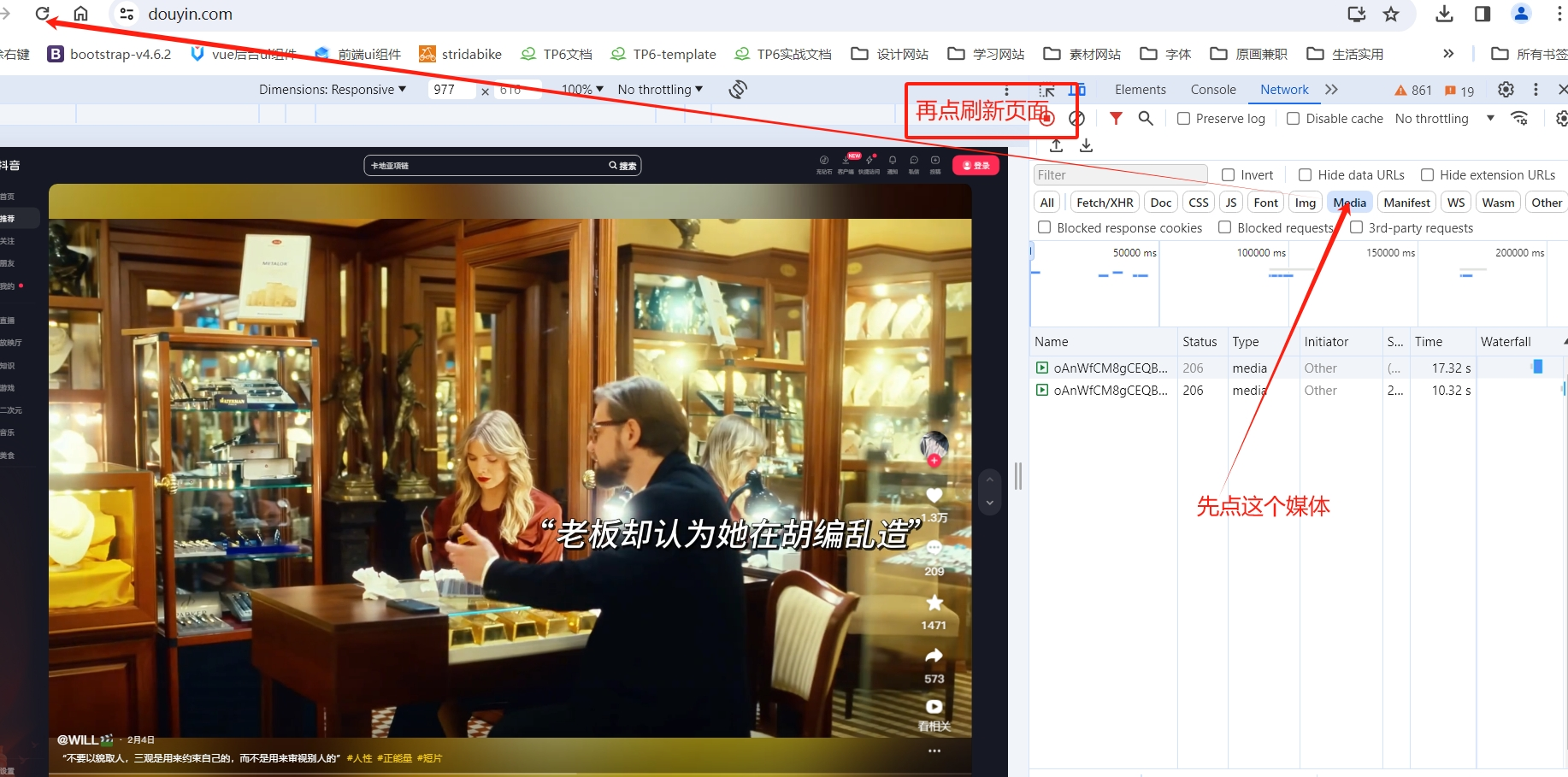
Task: Import HAR file with upload arrow
Action: tap(1057, 145)
